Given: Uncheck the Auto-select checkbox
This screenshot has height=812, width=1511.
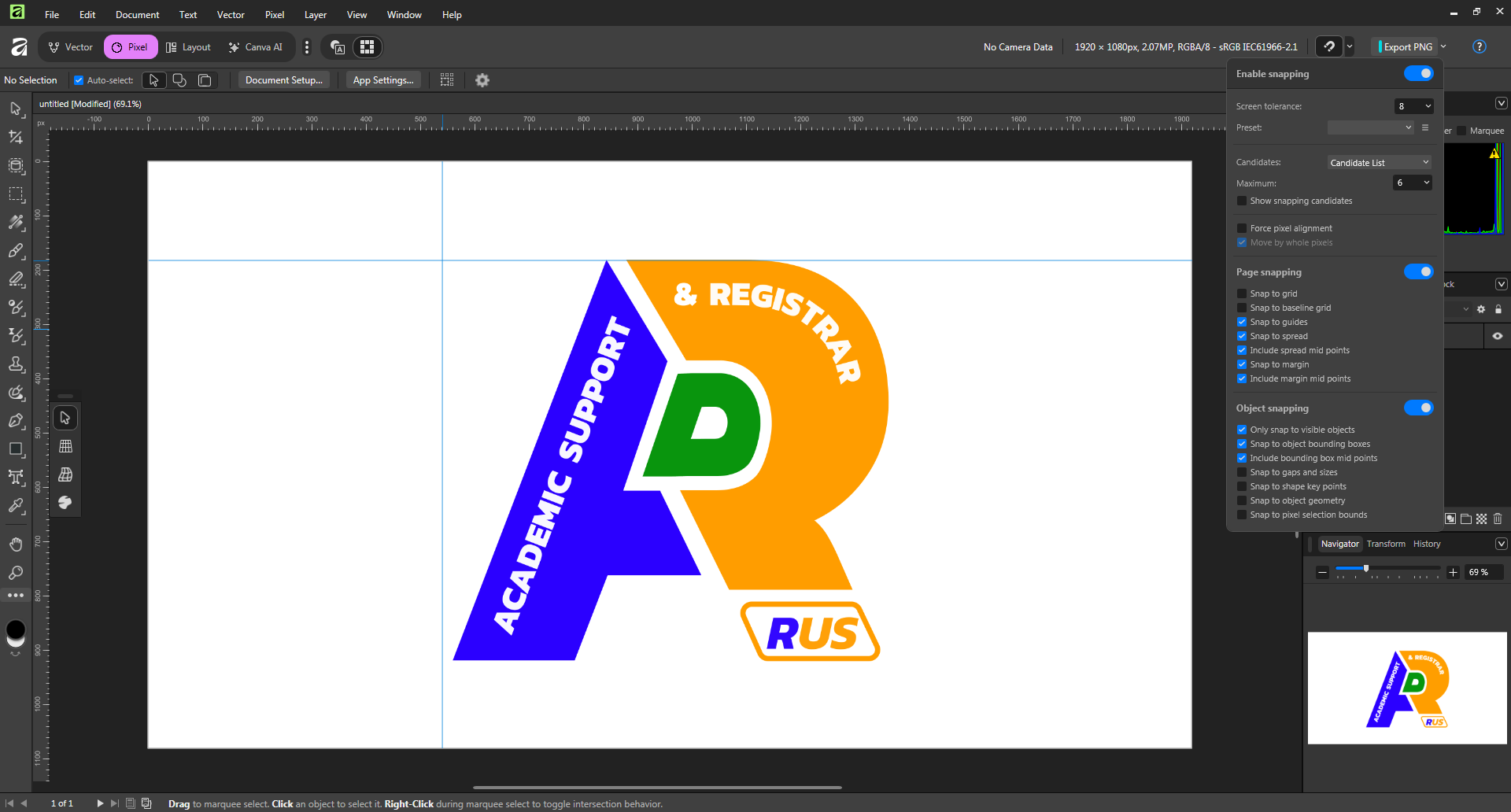Looking at the screenshot, I should [79, 80].
